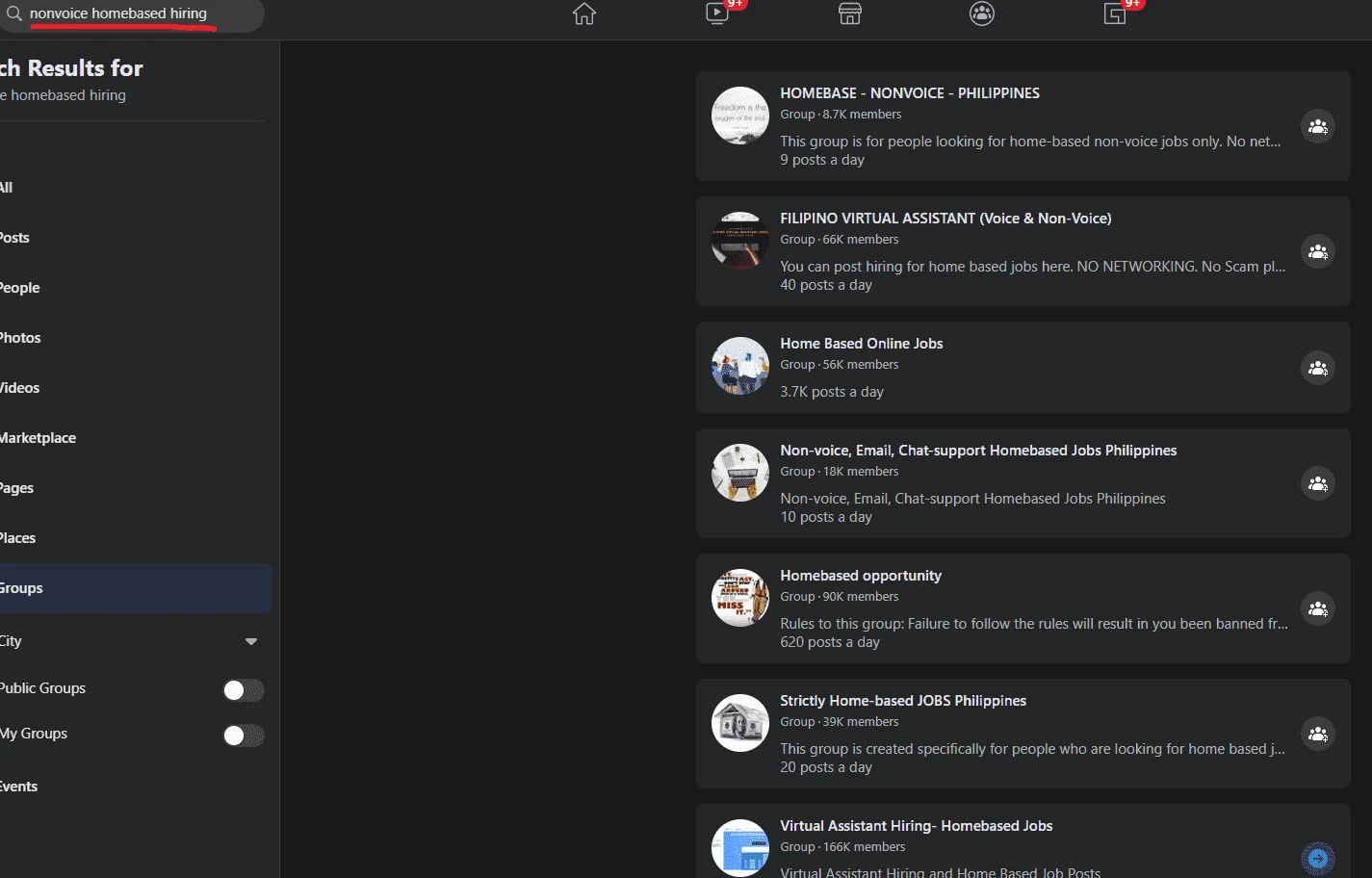
Task: Open the Gaming icon in top bar
Action: 1115,13
